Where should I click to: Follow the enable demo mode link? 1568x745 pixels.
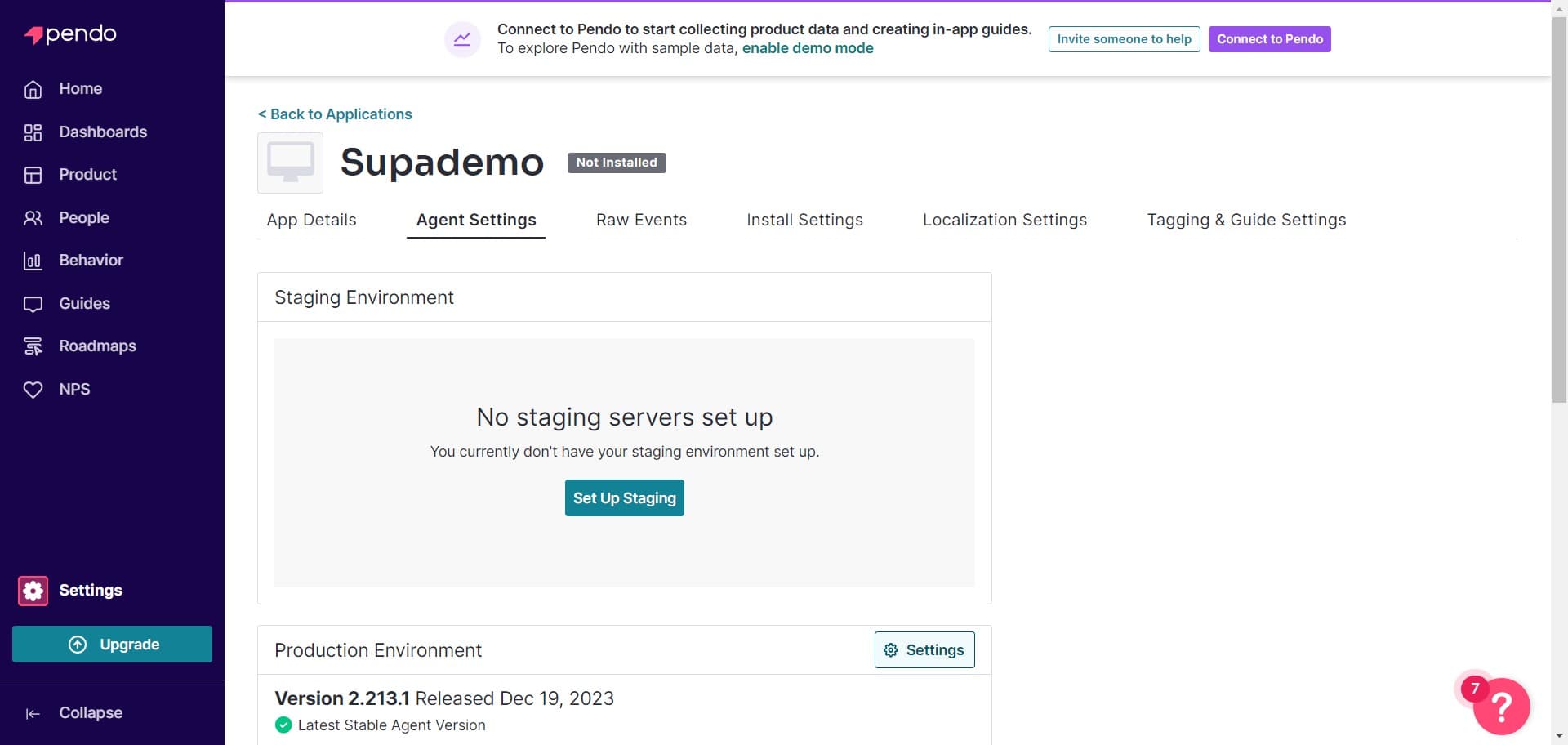pyautogui.click(x=808, y=48)
